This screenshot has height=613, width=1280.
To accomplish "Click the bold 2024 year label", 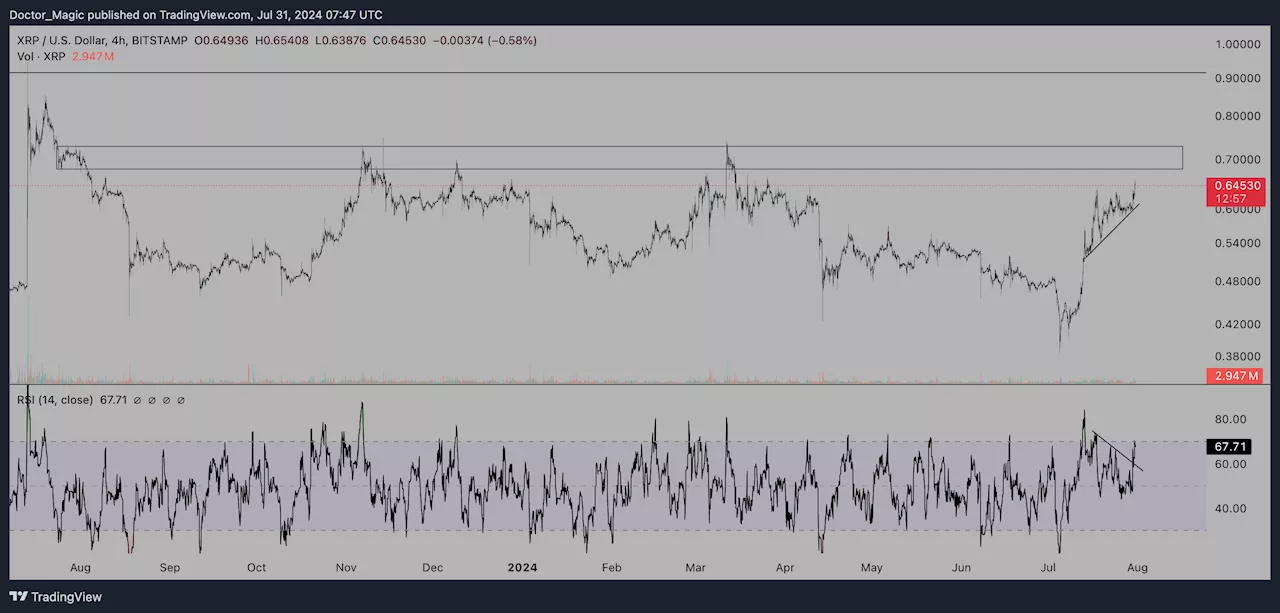I will (522, 568).
